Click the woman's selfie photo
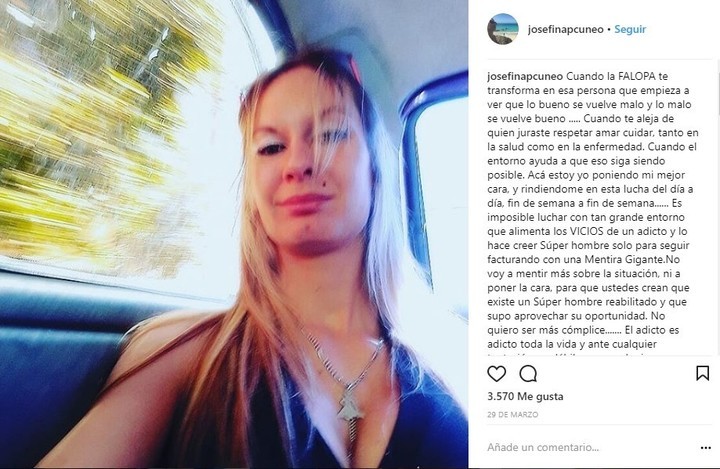This screenshot has width=720, height=469. coord(234,234)
